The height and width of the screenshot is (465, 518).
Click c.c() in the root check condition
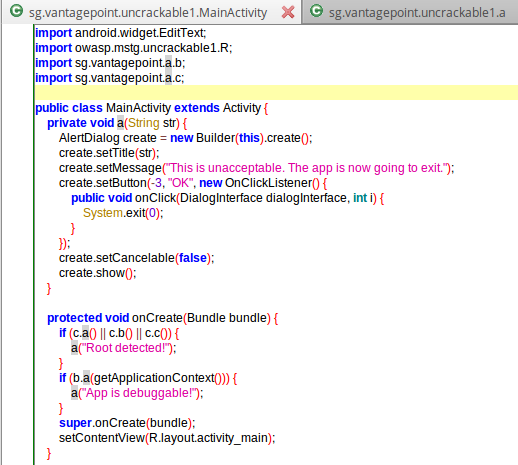point(156,333)
